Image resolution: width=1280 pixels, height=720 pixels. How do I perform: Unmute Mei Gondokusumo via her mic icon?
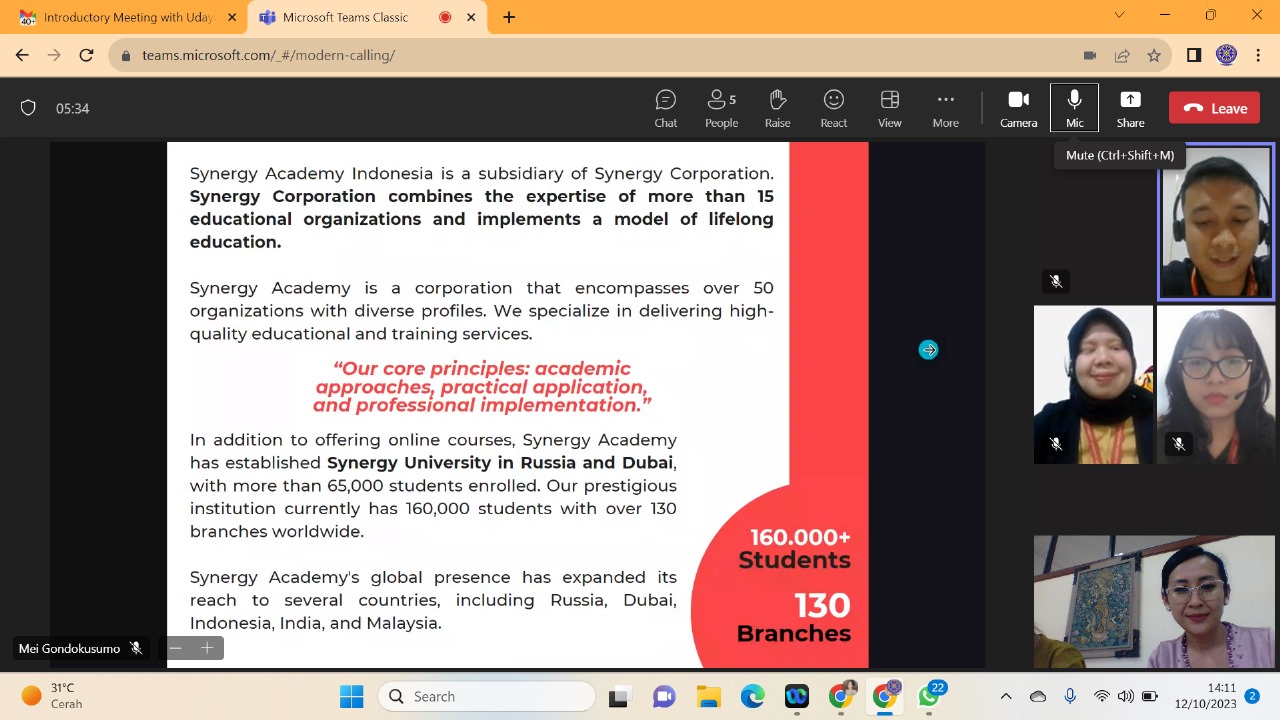135,648
